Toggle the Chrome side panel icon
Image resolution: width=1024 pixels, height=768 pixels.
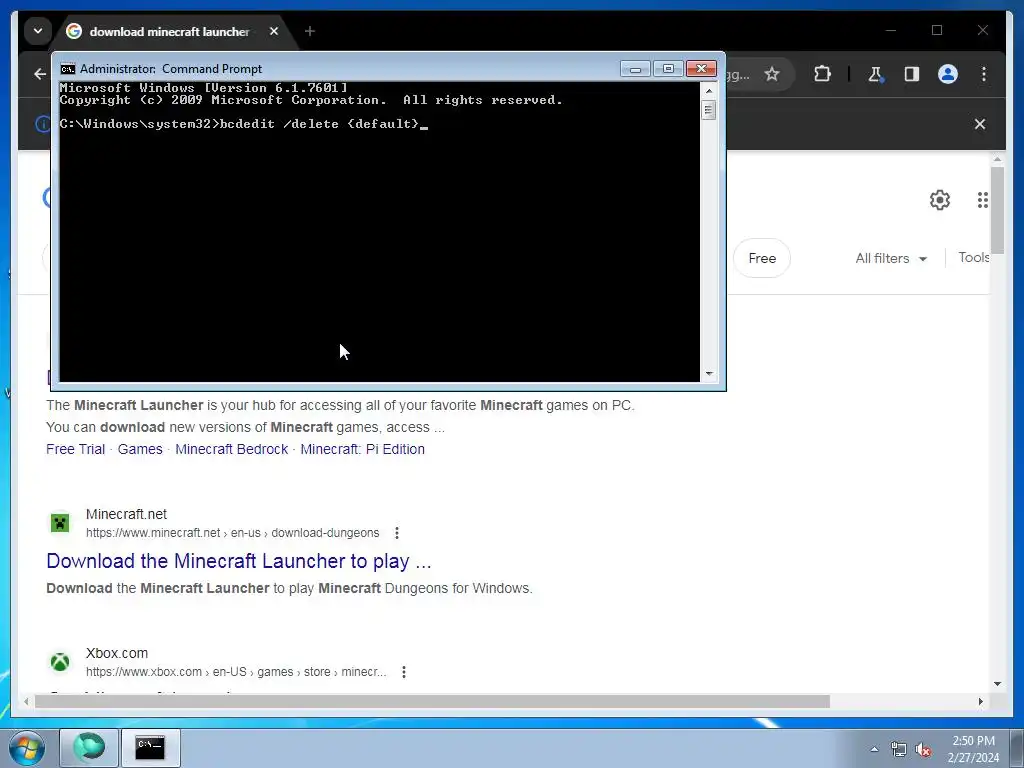(912, 74)
